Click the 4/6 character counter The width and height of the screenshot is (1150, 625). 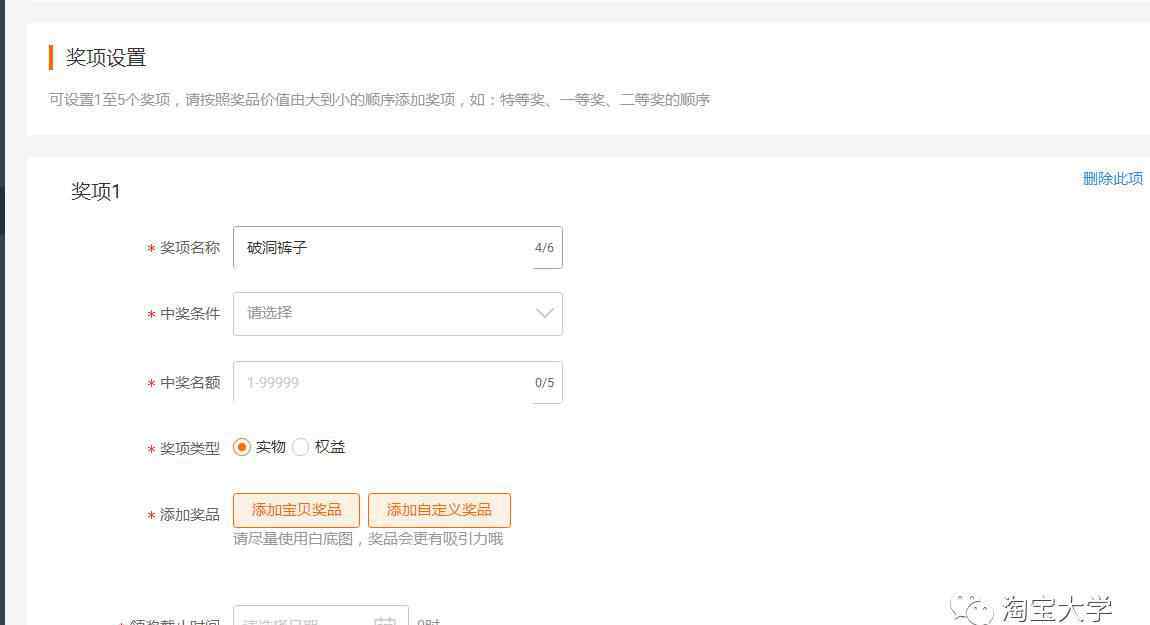pos(544,248)
